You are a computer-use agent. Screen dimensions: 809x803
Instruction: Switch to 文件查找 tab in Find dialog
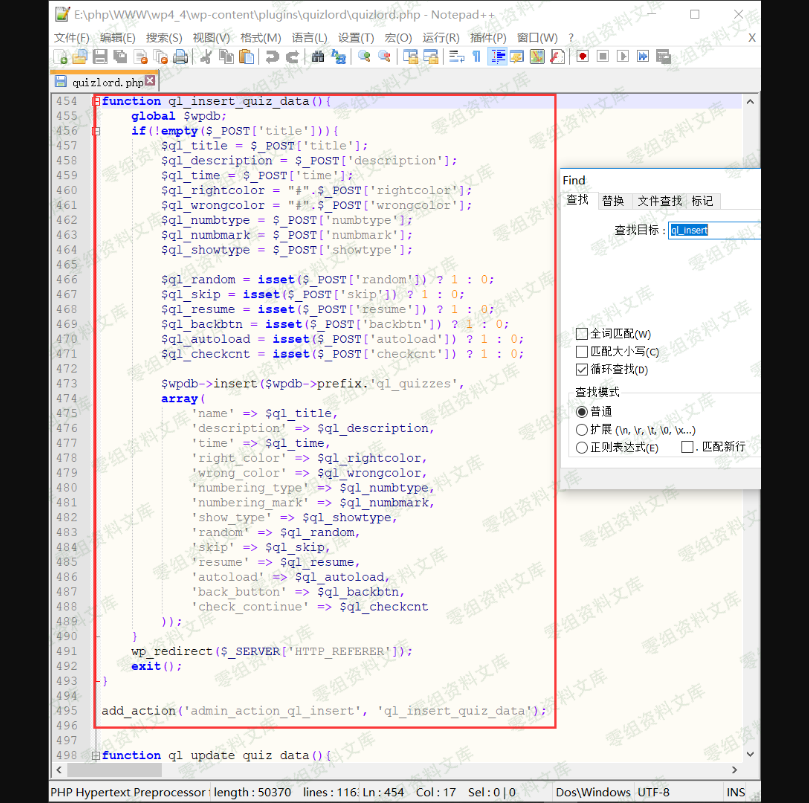(x=659, y=201)
